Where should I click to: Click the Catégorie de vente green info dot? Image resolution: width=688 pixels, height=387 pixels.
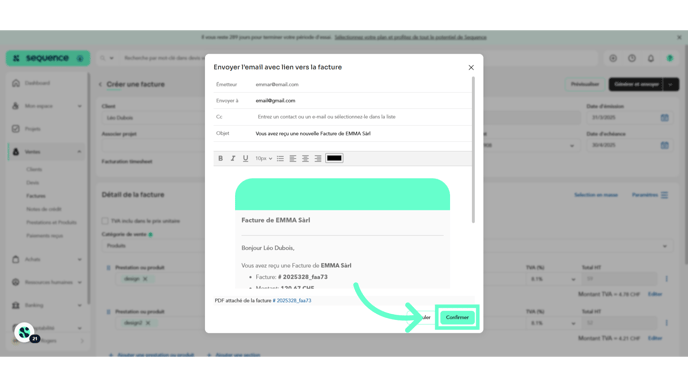pos(150,235)
